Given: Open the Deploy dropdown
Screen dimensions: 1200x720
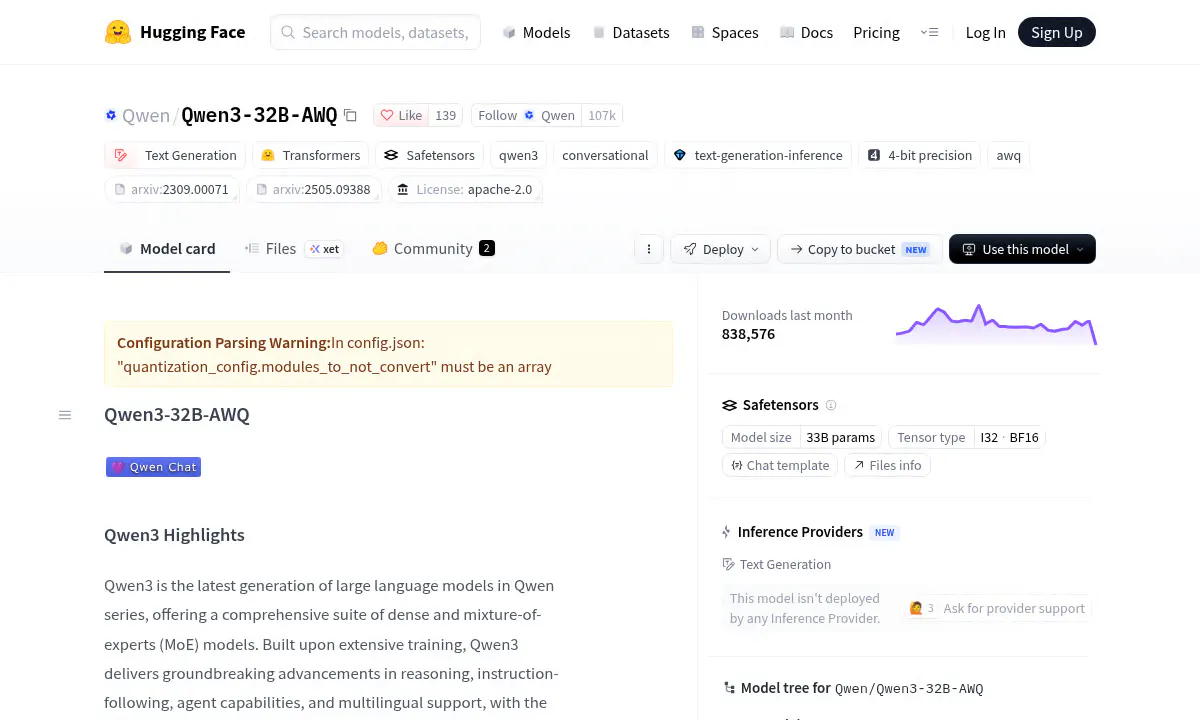Looking at the screenshot, I should coord(721,249).
